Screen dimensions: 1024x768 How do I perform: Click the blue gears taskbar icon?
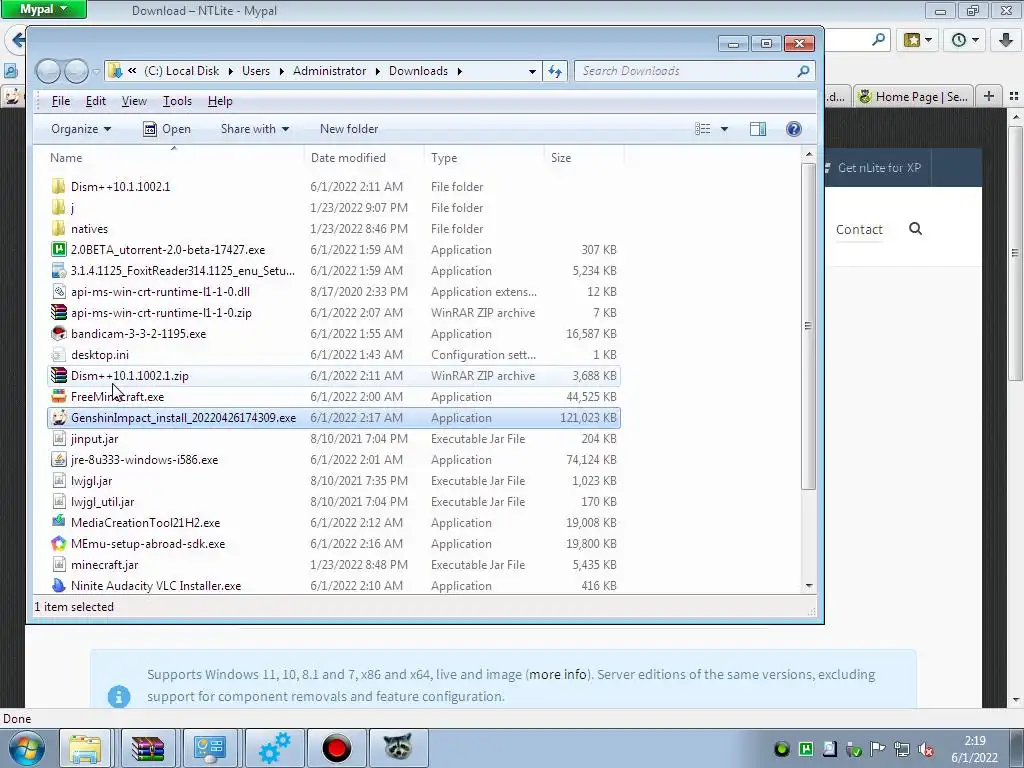(275, 748)
